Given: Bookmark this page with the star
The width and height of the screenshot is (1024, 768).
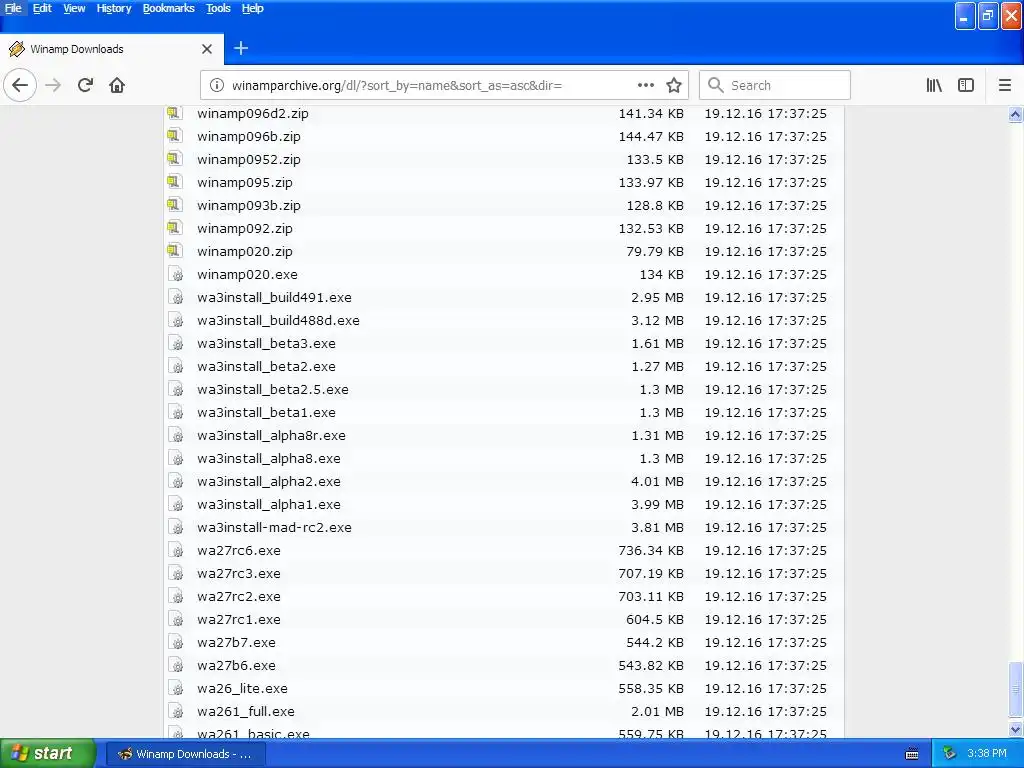Looking at the screenshot, I should tap(674, 85).
